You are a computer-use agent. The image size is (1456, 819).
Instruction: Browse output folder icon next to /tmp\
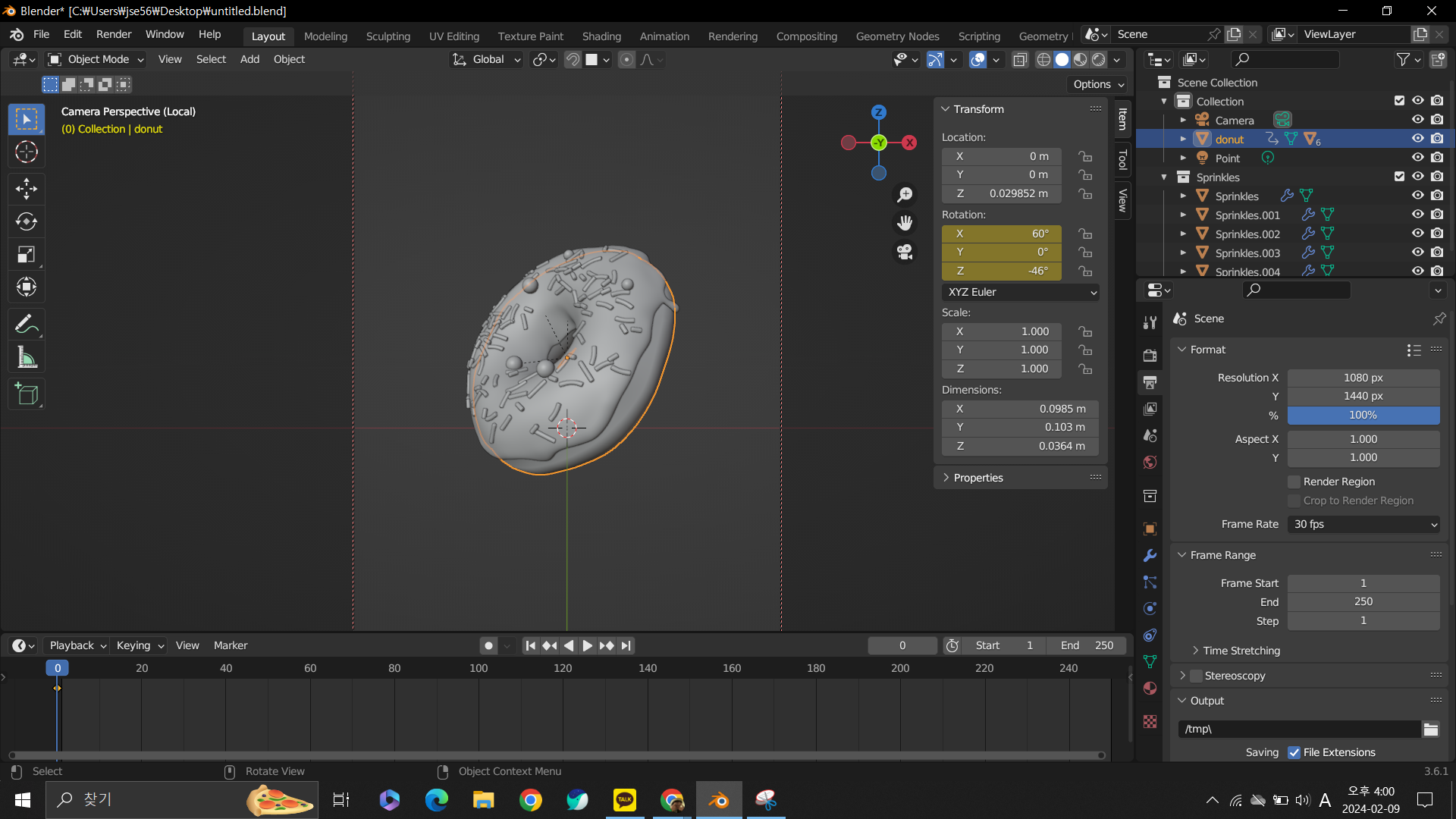[x=1430, y=729]
